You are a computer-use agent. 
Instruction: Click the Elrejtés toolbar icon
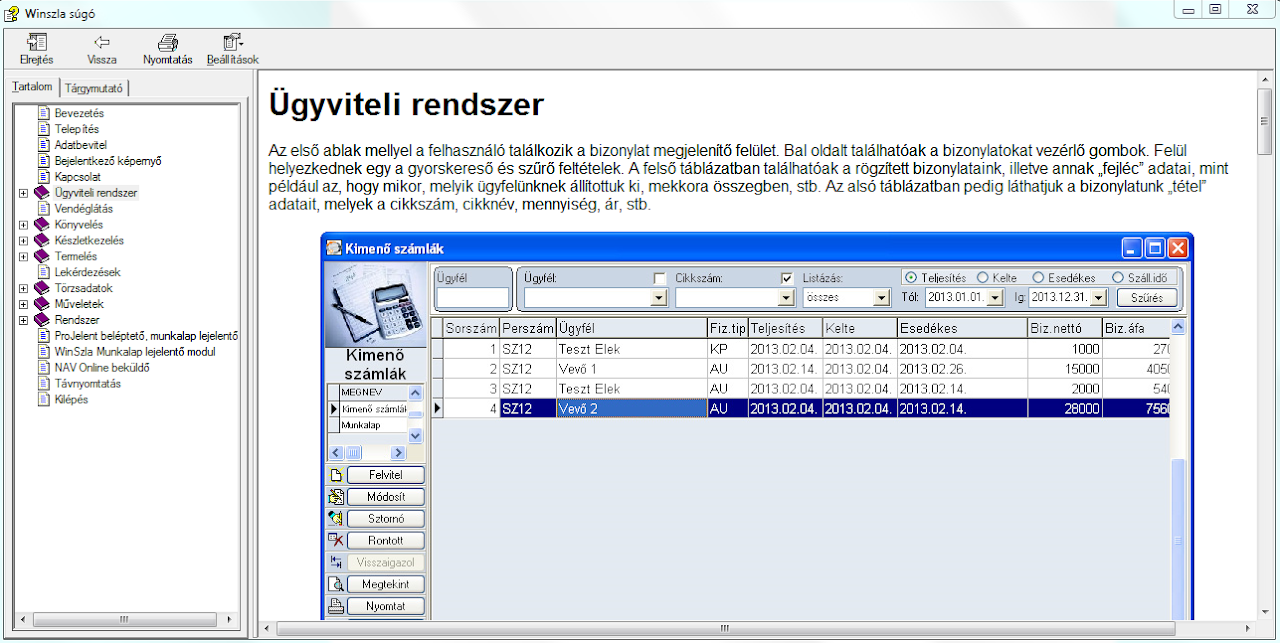[37, 42]
